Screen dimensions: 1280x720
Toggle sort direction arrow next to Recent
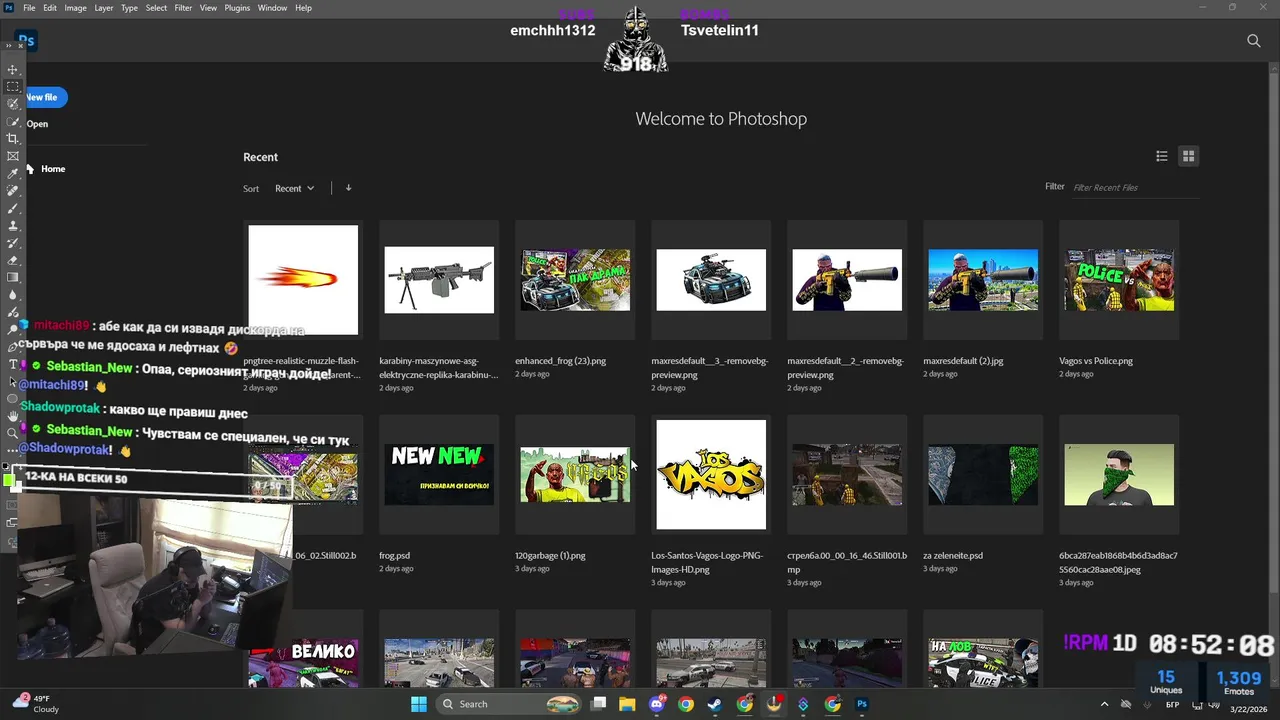click(x=348, y=188)
